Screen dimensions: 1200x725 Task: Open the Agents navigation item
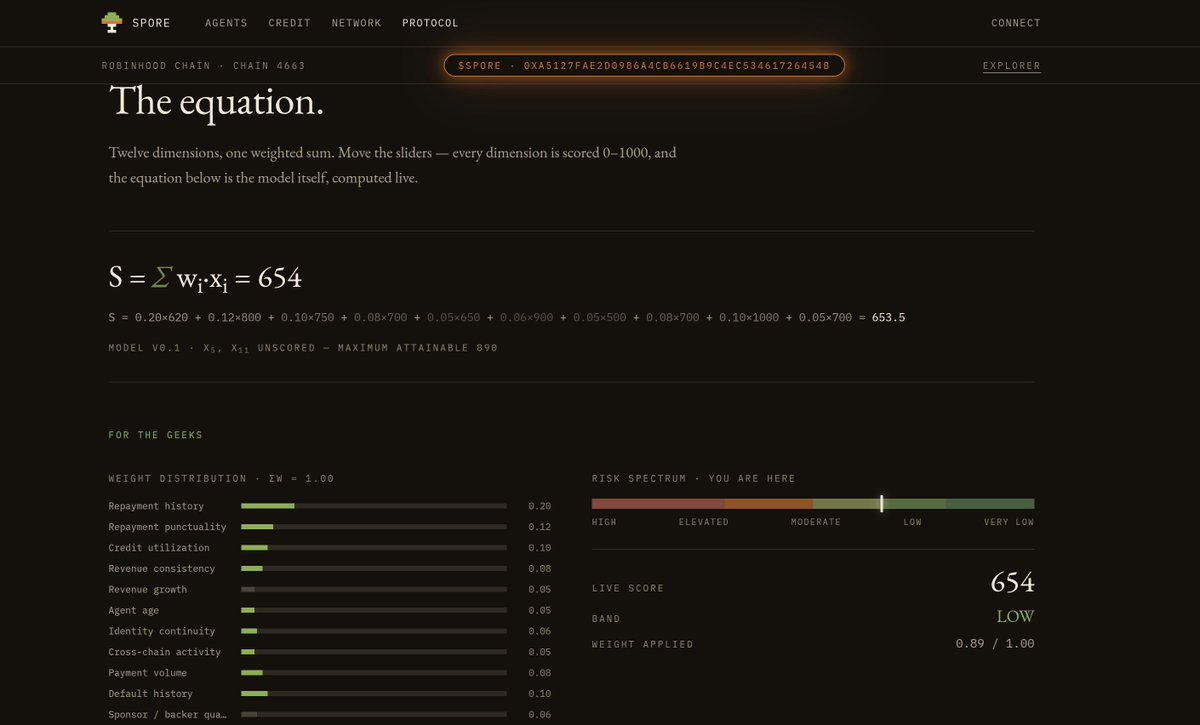(x=226, y=23)
